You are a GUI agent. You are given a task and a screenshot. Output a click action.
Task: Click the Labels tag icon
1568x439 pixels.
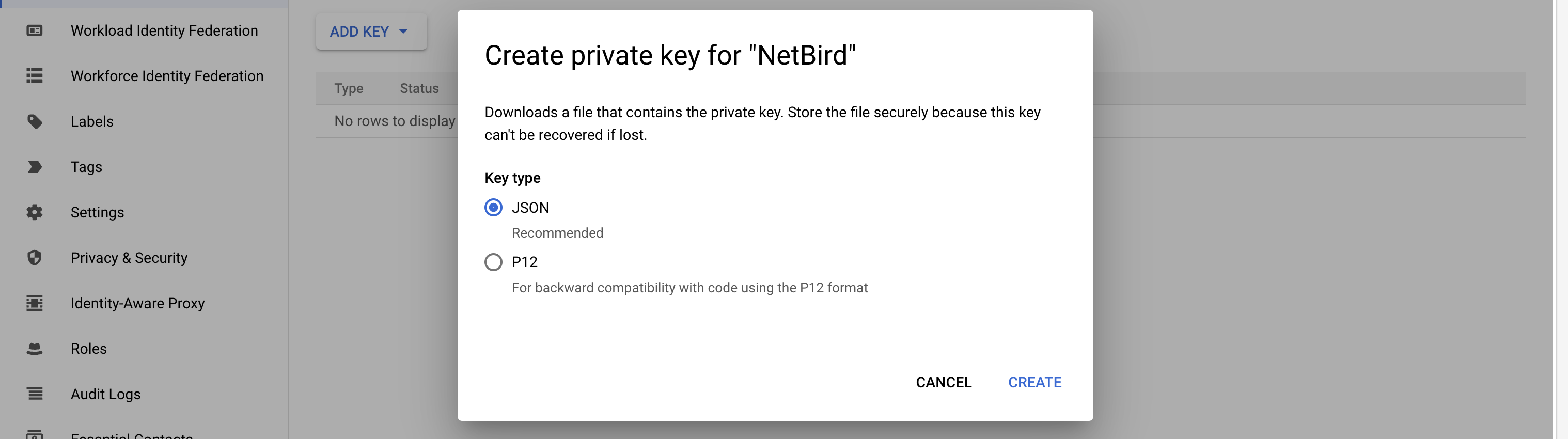pyautogui.click(x=35, y=121)
